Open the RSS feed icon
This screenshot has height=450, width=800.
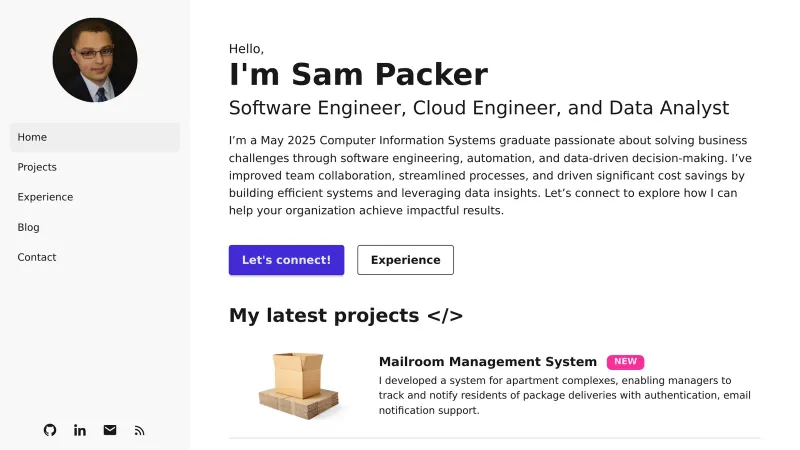pyautogui.click(x=140, y=430)
